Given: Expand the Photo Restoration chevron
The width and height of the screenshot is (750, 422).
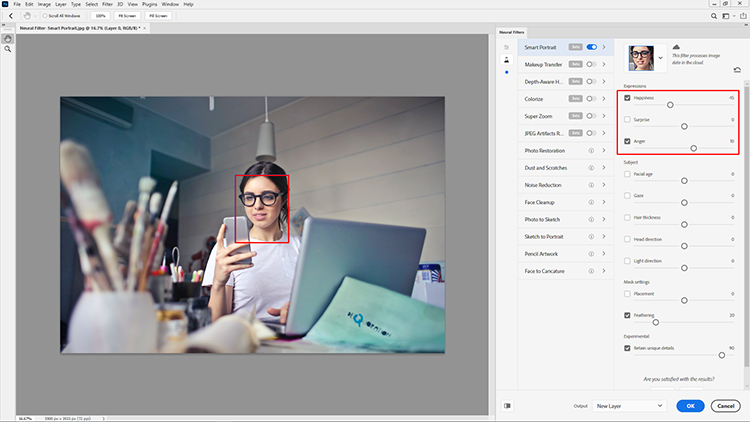Looking at the screenshot, I should [x=604, y=151].
